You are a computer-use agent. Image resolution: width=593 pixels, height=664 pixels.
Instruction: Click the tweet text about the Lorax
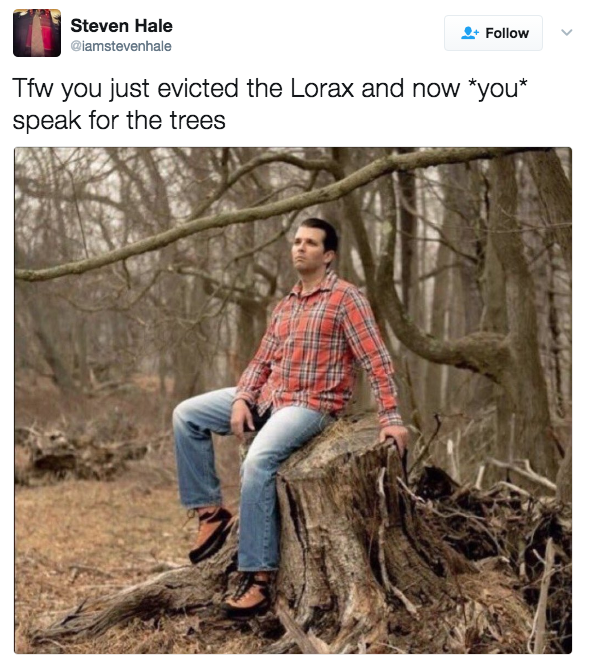270,104
